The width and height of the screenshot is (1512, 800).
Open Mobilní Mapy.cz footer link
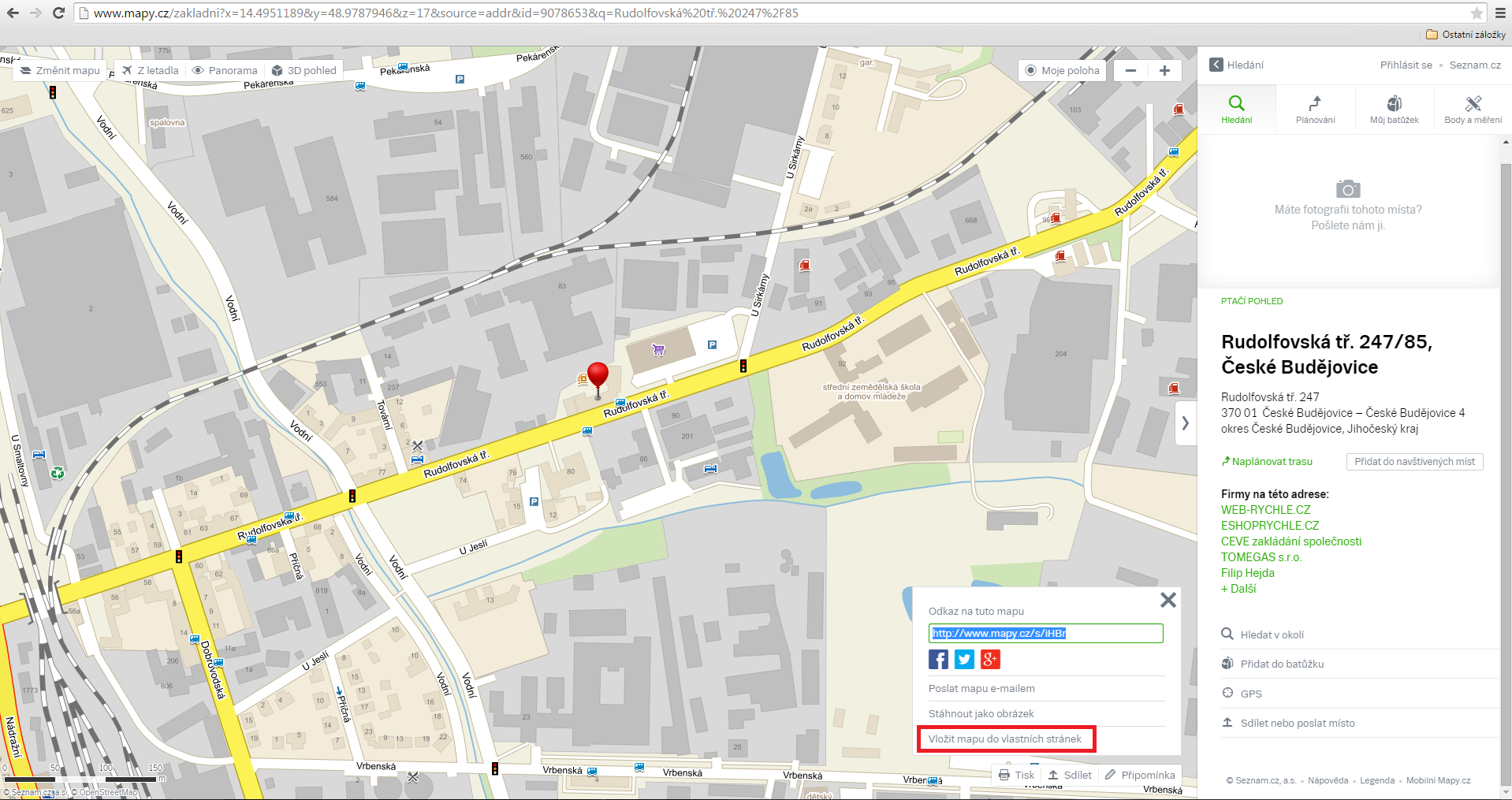[1438, 780]
